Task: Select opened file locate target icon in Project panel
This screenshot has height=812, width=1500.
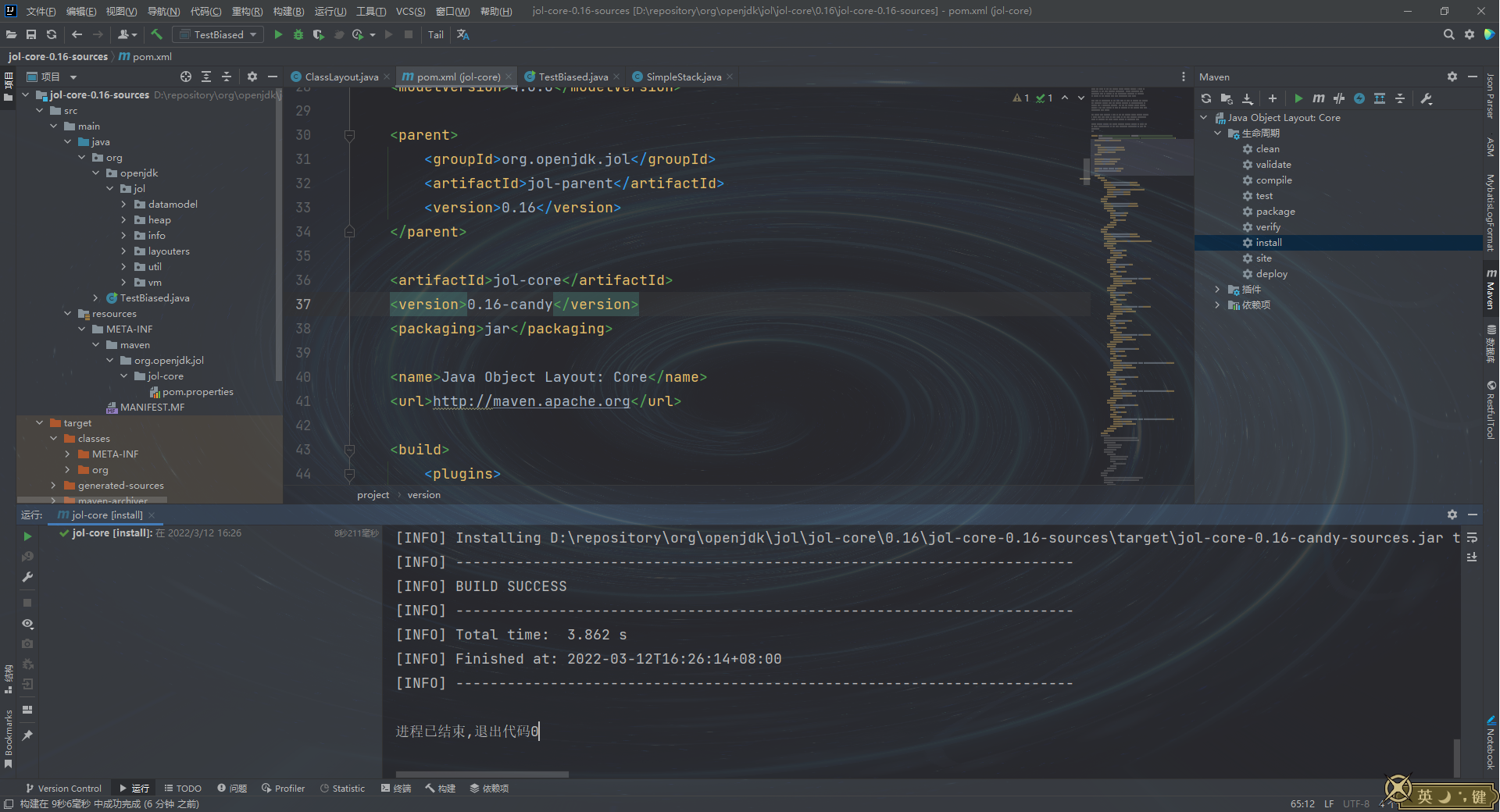Action: pyautogui.click(x=186, y=77)
